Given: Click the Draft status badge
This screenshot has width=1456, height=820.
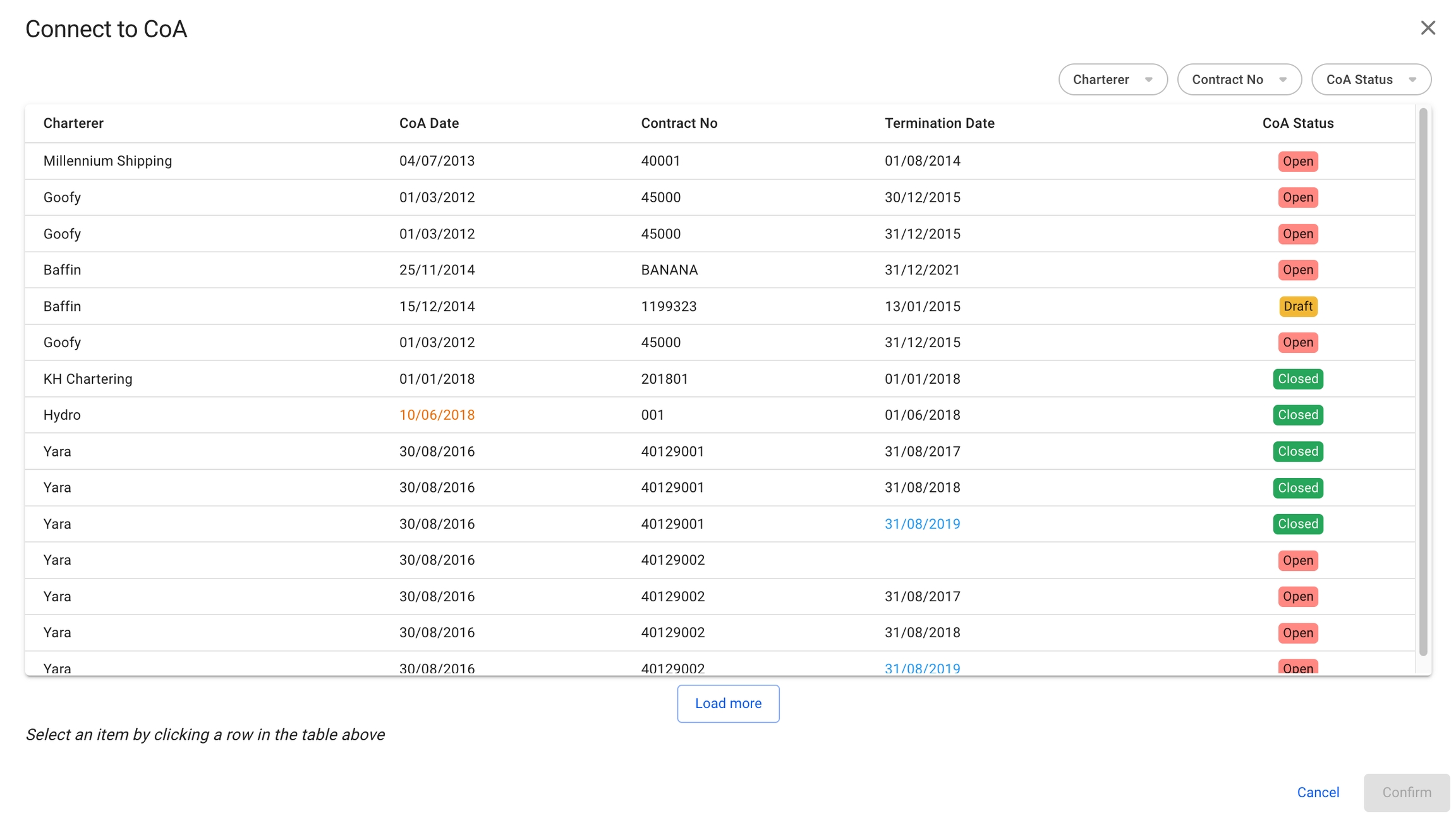Looking at the screenshot, I should pos(1297,306).
